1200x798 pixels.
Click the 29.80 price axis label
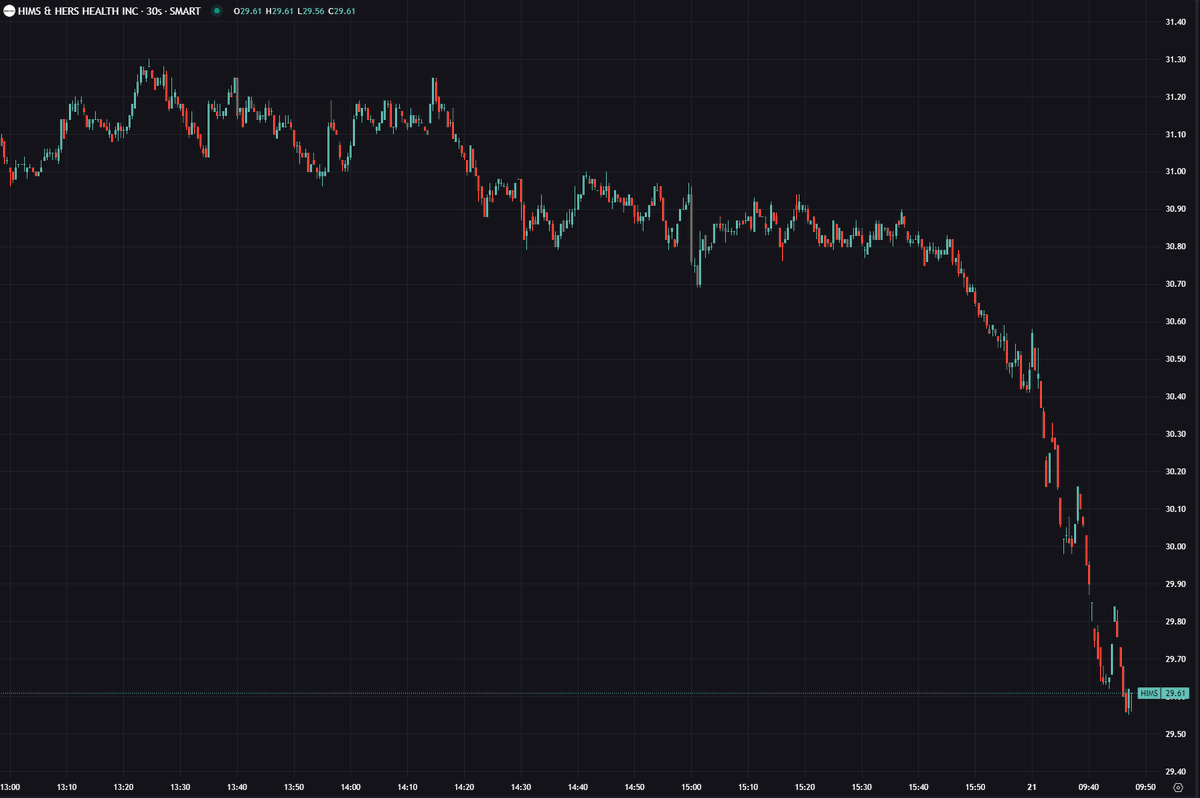[x=1175, y=622]
